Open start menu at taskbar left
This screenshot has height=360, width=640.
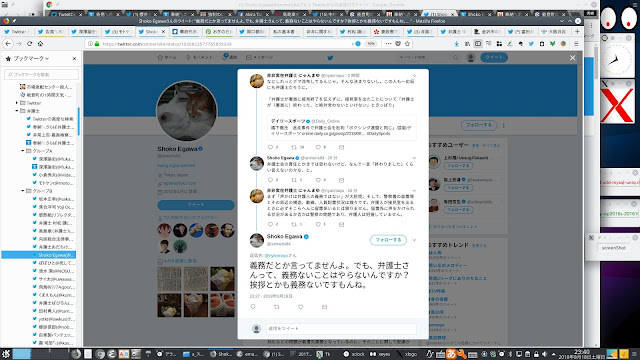[6, 354]
